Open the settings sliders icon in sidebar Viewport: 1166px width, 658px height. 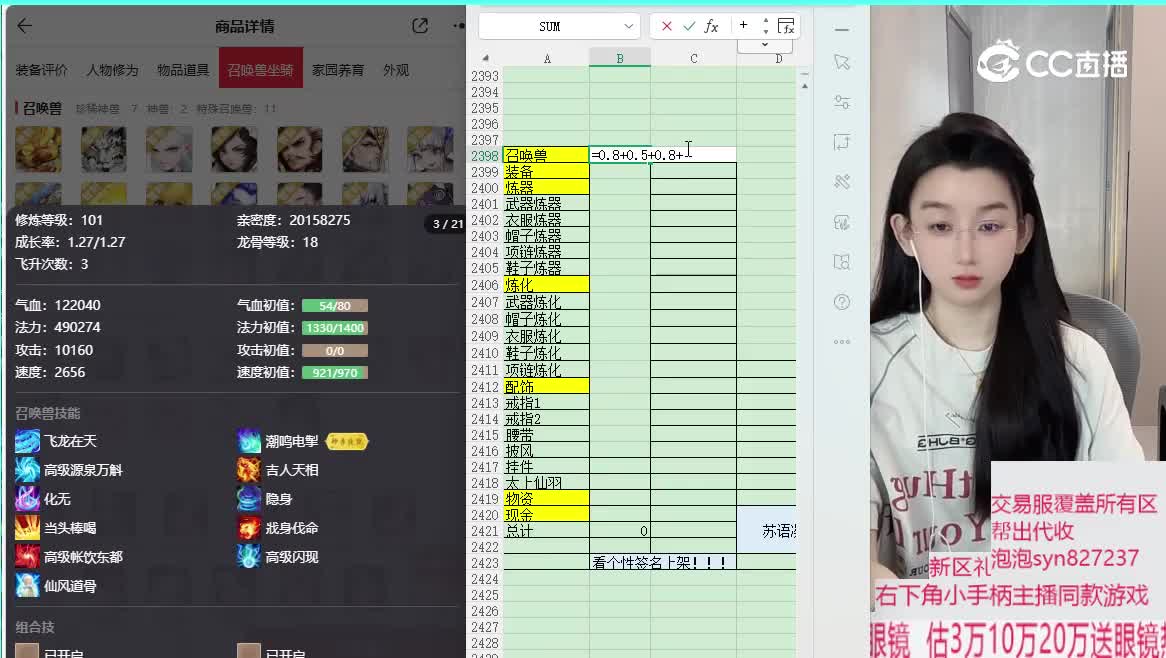tap(842, 102)
